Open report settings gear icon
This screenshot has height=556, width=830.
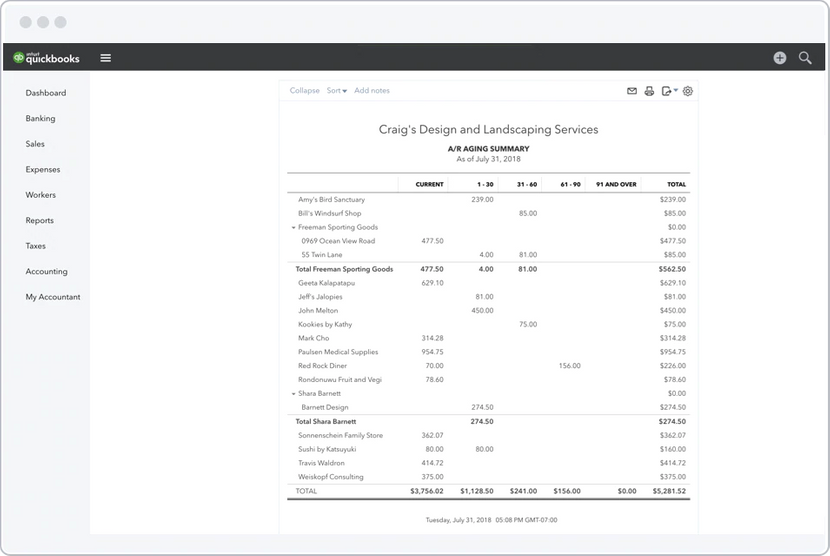pos(688,91)
